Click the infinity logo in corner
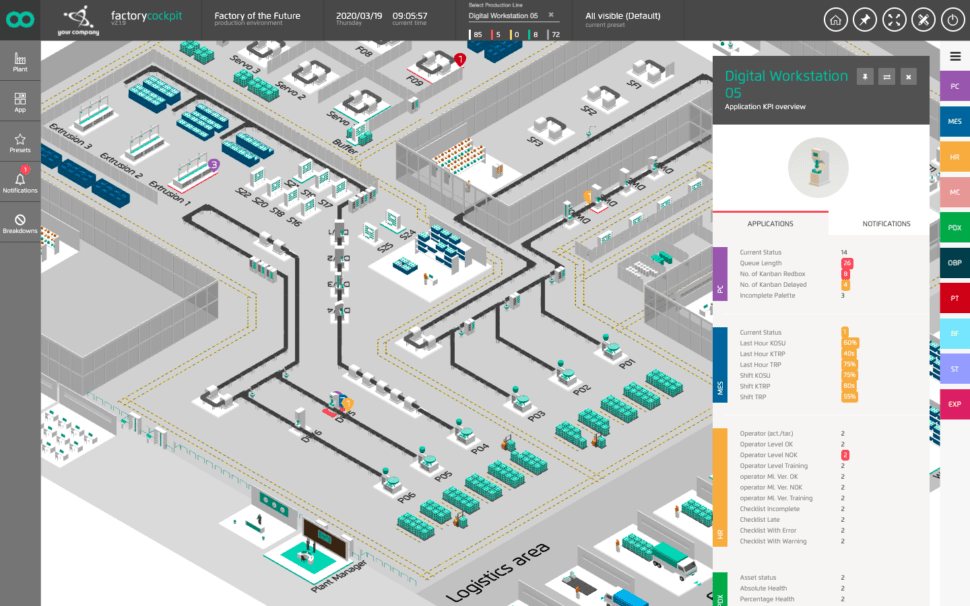Screen dimensions: 970x606 coord(20,20)
